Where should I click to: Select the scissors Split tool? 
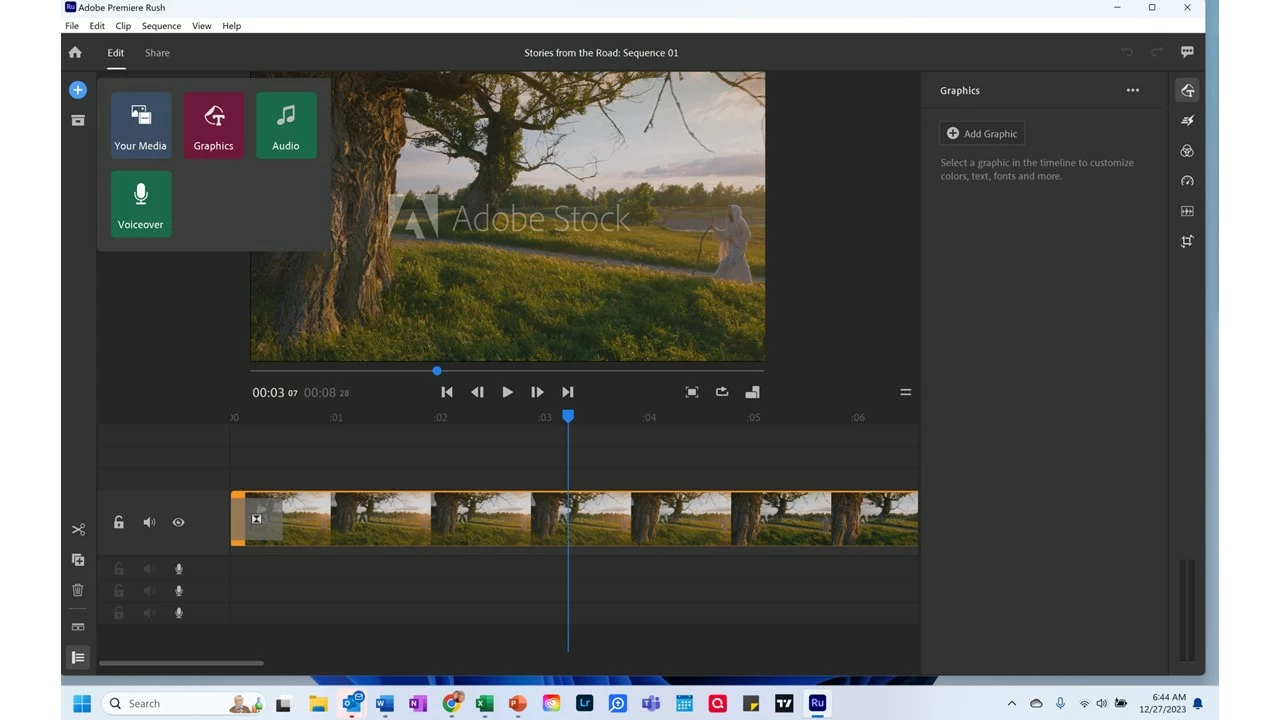pyautogui.click(x=78, y=530)
